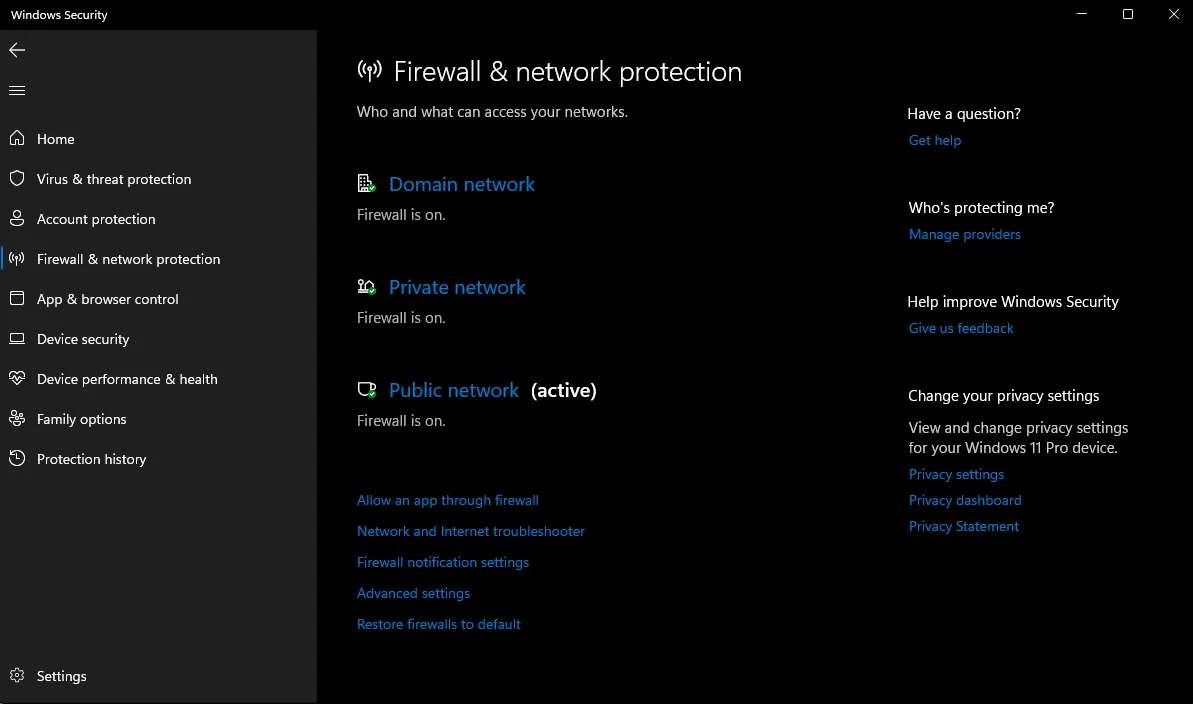This screenshot has height=704, width=1193.
Task: Click the Home house icon
Action: (x=17, y=139)
